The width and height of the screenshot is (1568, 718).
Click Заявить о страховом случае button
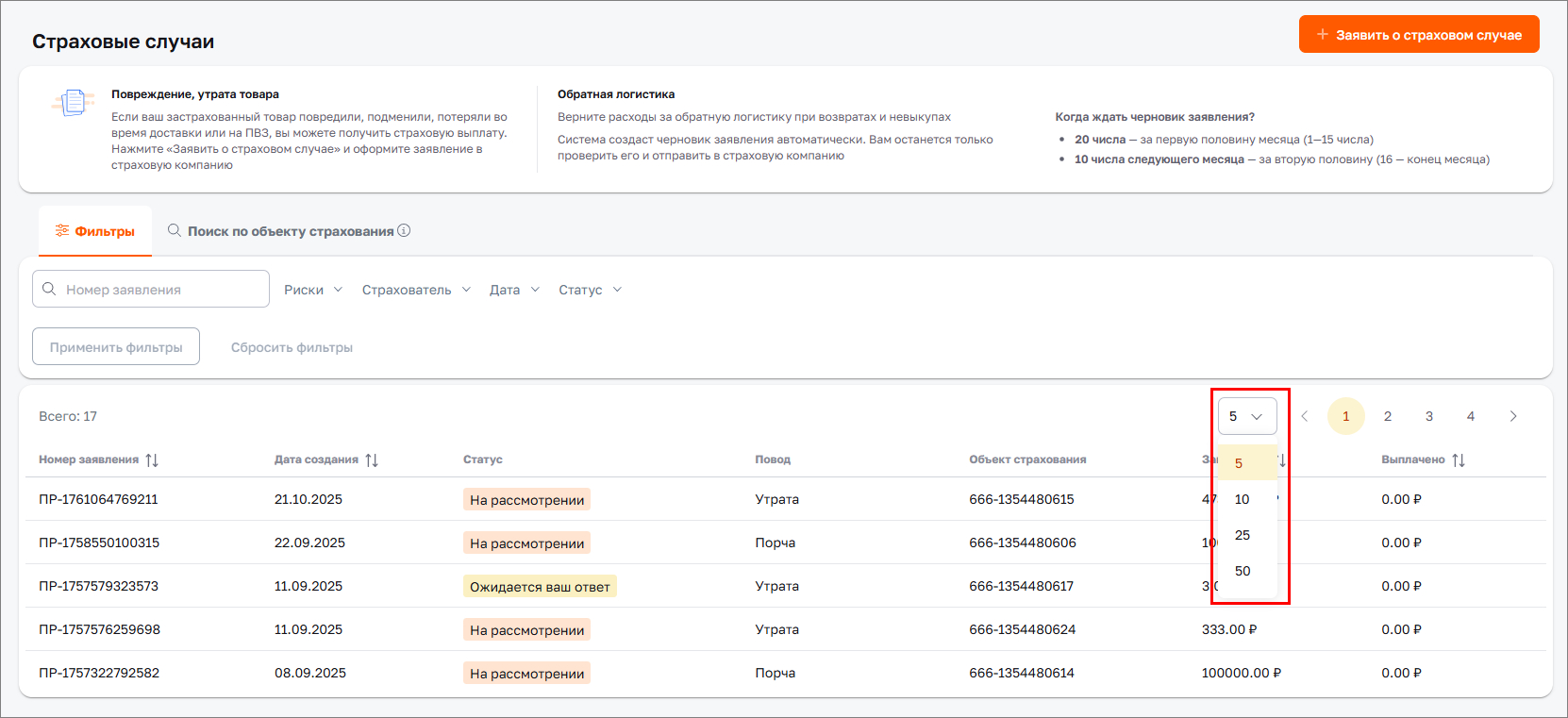(x=1419, y=35)
